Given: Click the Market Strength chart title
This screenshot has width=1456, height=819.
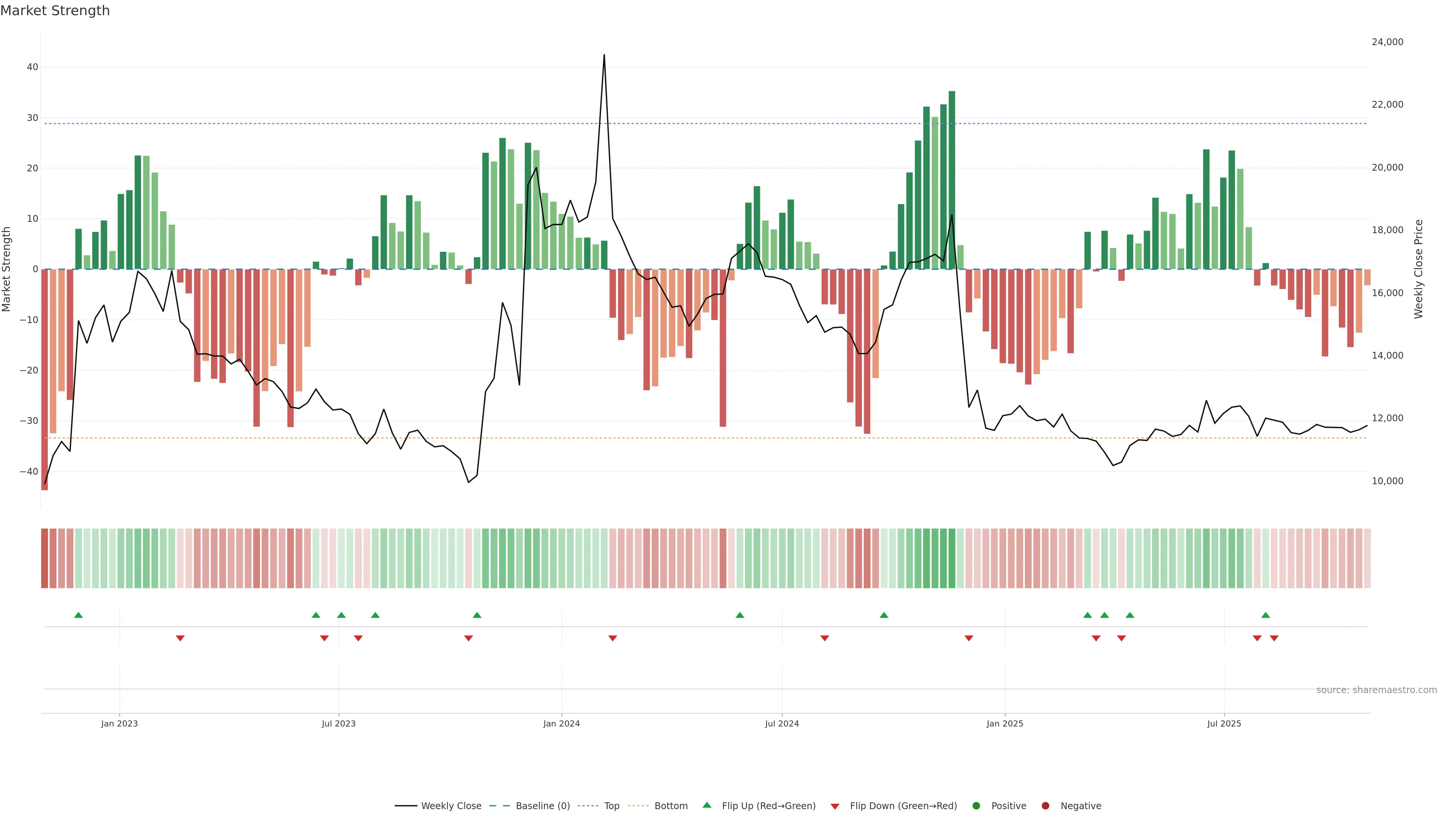Looking at the screenshot, I should 55,11.
